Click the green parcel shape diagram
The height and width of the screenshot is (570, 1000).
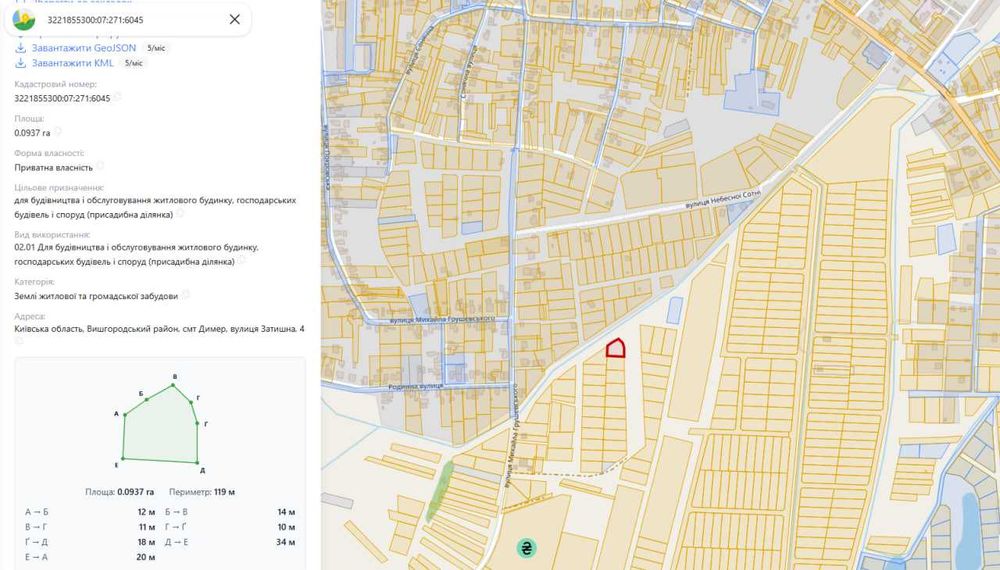[160, 425]
